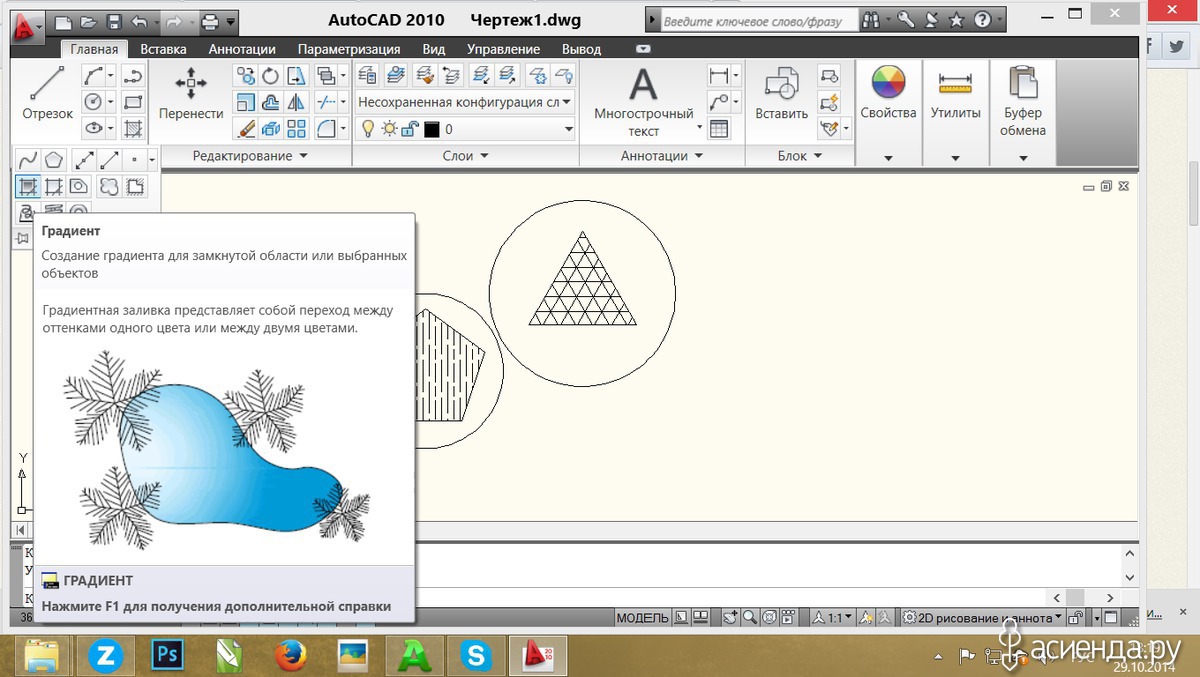Open the Буфер обмена clipboard panel
The width and height of the screenshot is (1200, 677).
click(x=1023, y=100)
